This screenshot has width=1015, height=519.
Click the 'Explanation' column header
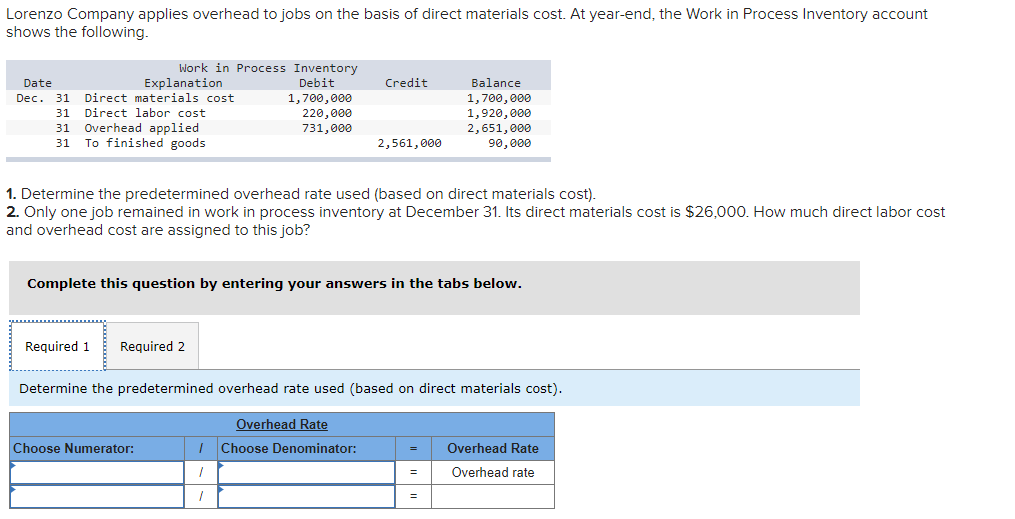pyautogui.click(x=183, y=83)
